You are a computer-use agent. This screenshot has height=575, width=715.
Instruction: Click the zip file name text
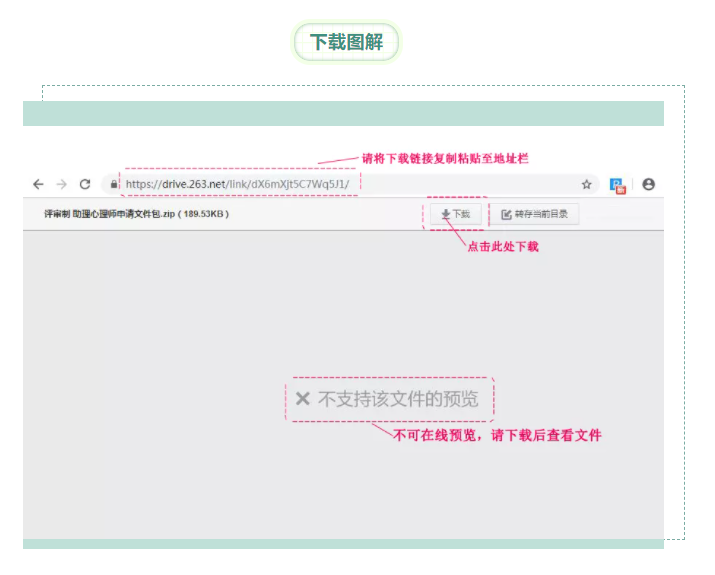tap(136, 214)
